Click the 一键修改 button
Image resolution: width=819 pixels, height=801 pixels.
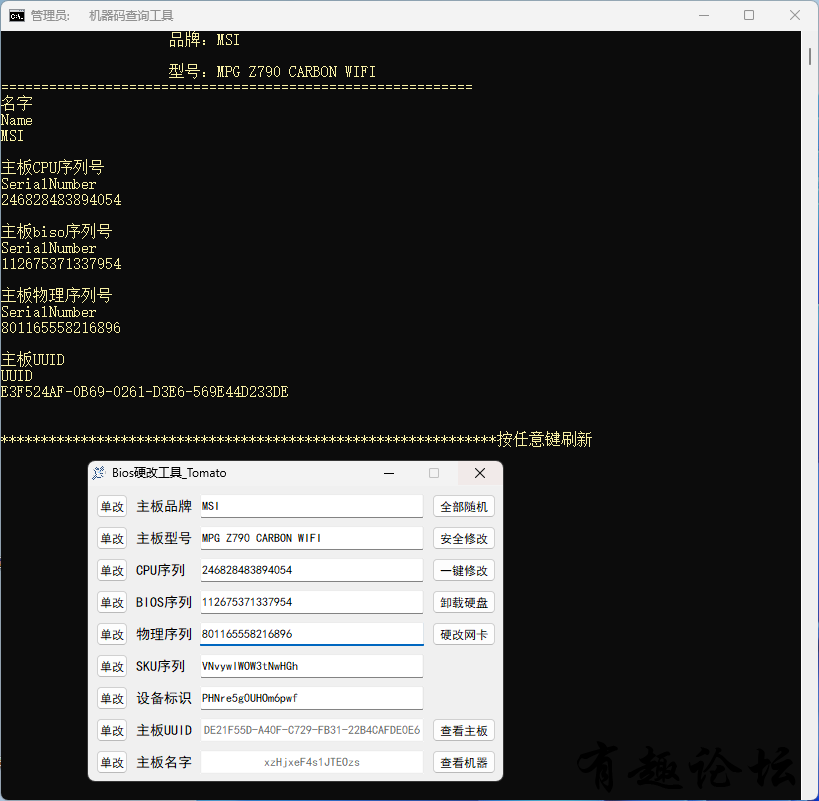coord(464,570)
